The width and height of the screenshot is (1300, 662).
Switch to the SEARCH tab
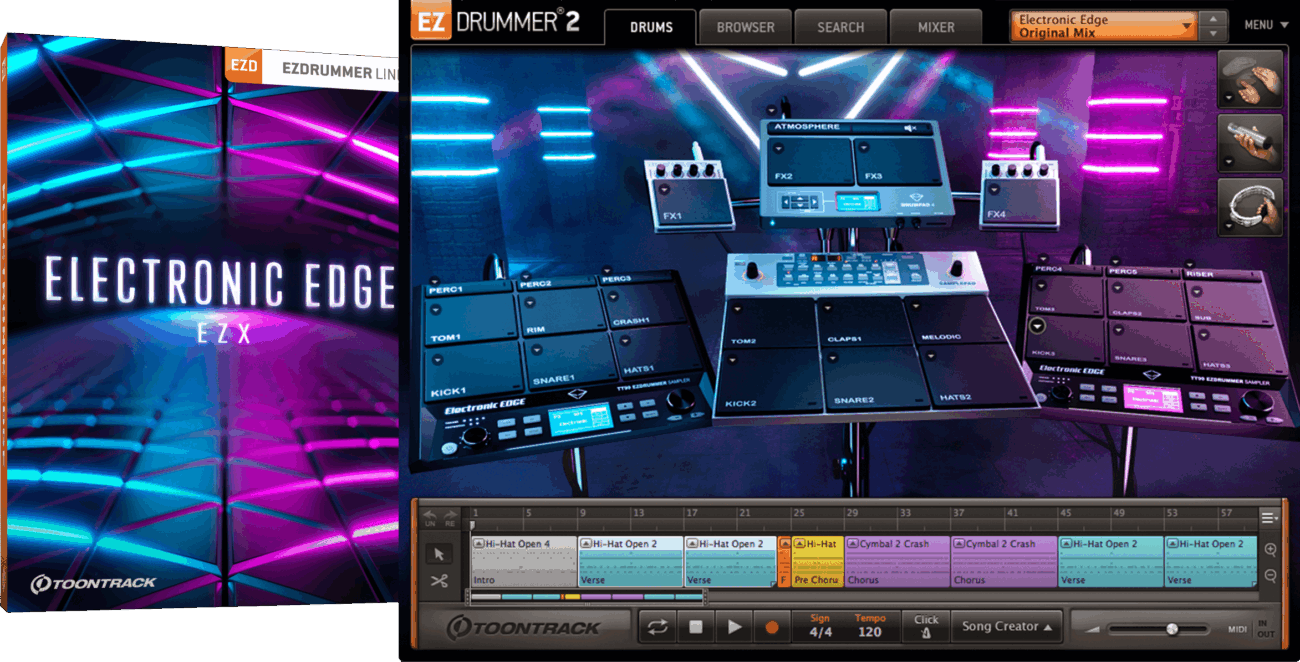click(x=841, y=27)
